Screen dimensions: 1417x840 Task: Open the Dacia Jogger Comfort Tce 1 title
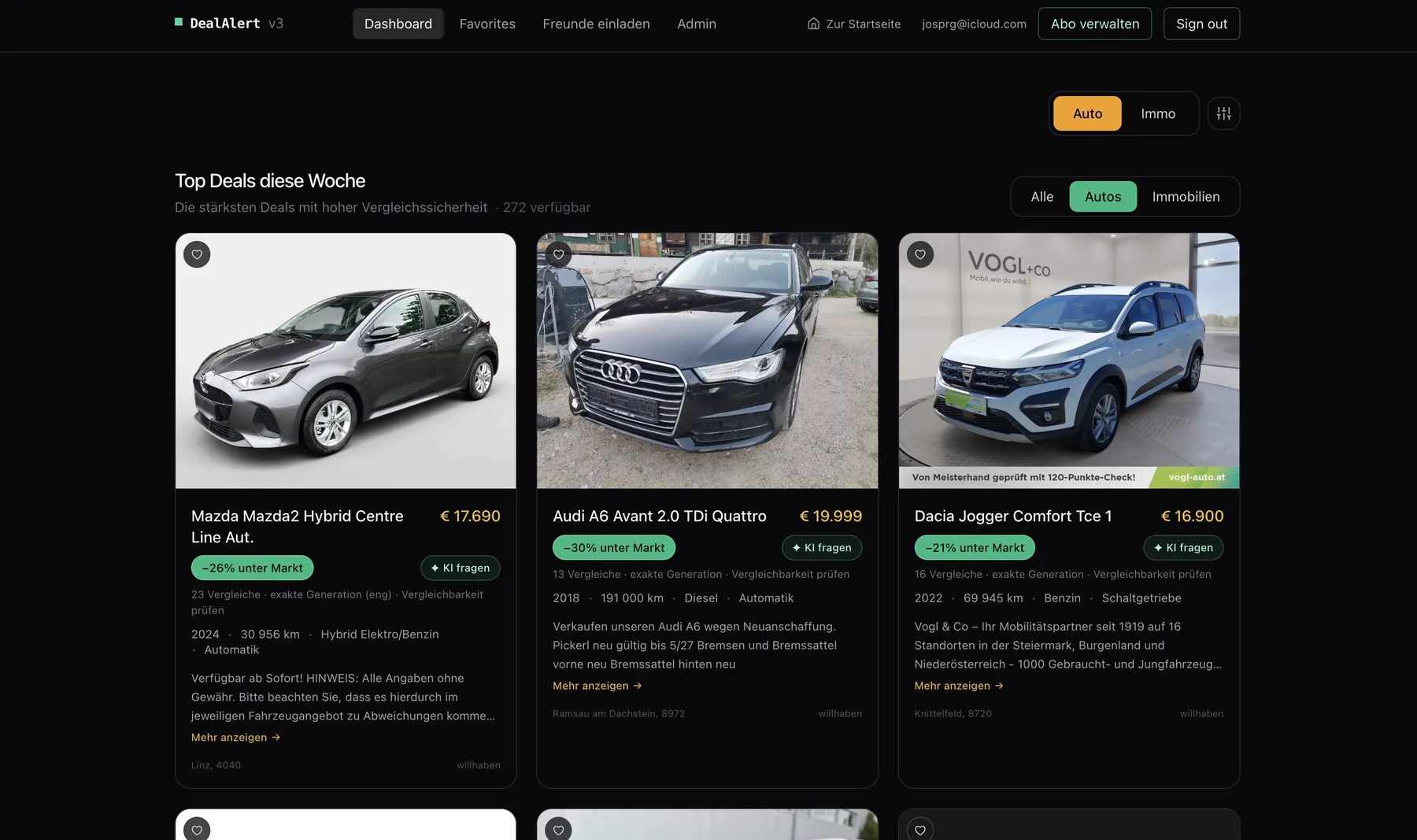pos(1013,516)
